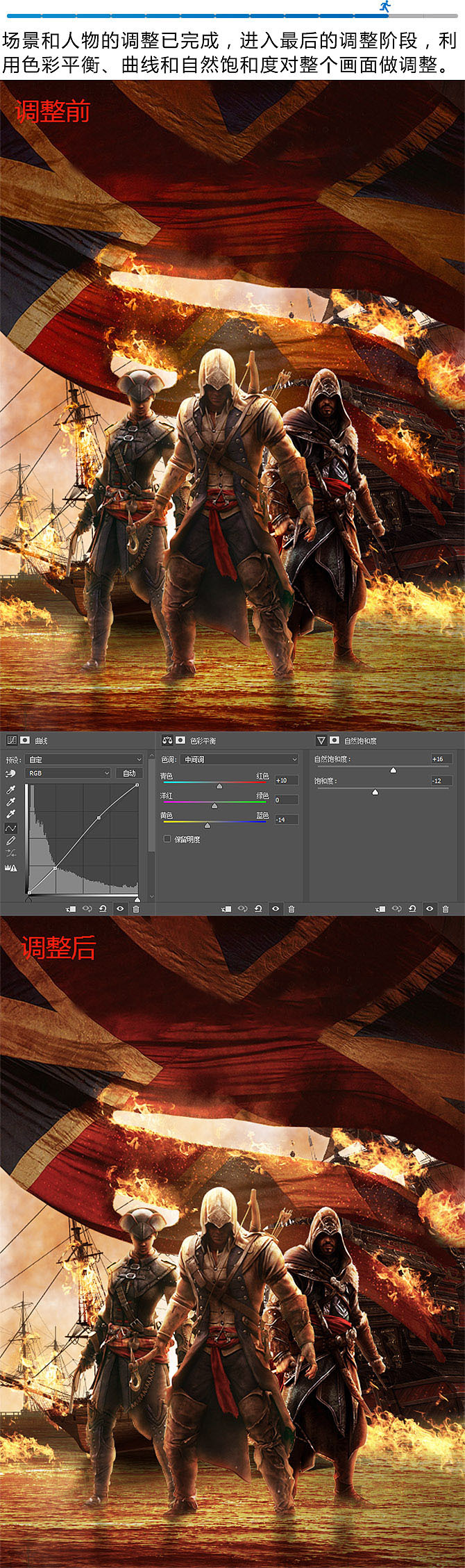Select the white point eyedropper in Curves

pos(11,814)
